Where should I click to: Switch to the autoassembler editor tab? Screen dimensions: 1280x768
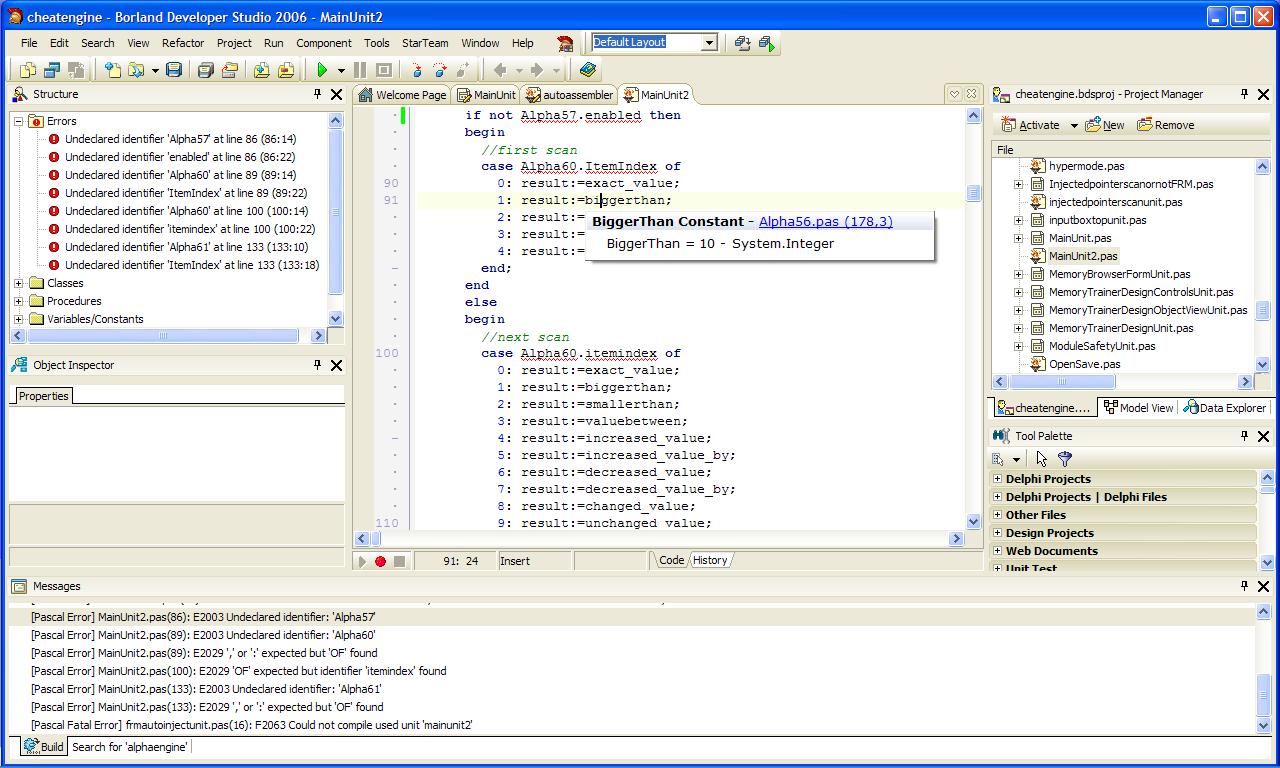click(569, 95)
